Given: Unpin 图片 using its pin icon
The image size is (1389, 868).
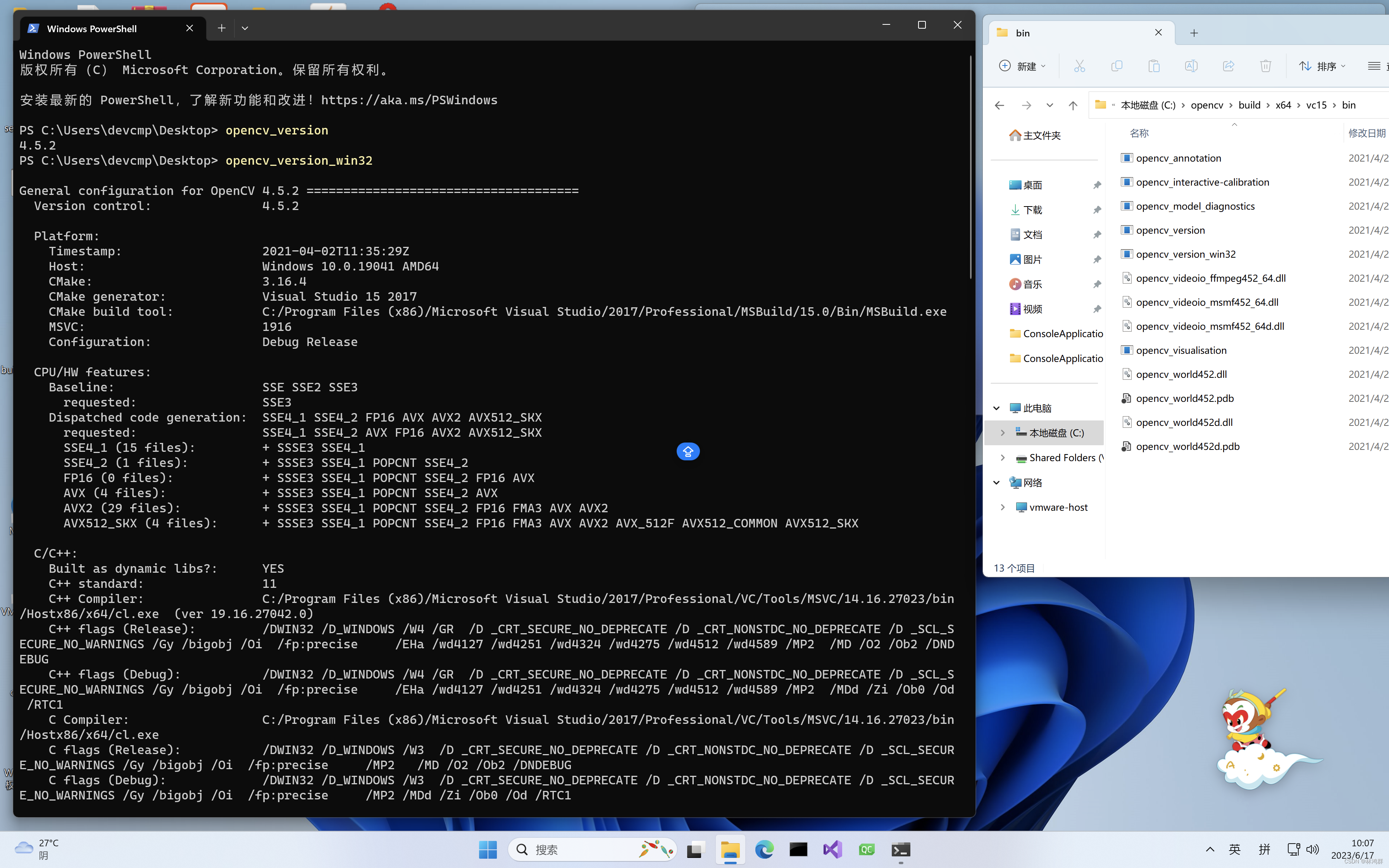Looking at the screenshot, I should pos(1097,260).
